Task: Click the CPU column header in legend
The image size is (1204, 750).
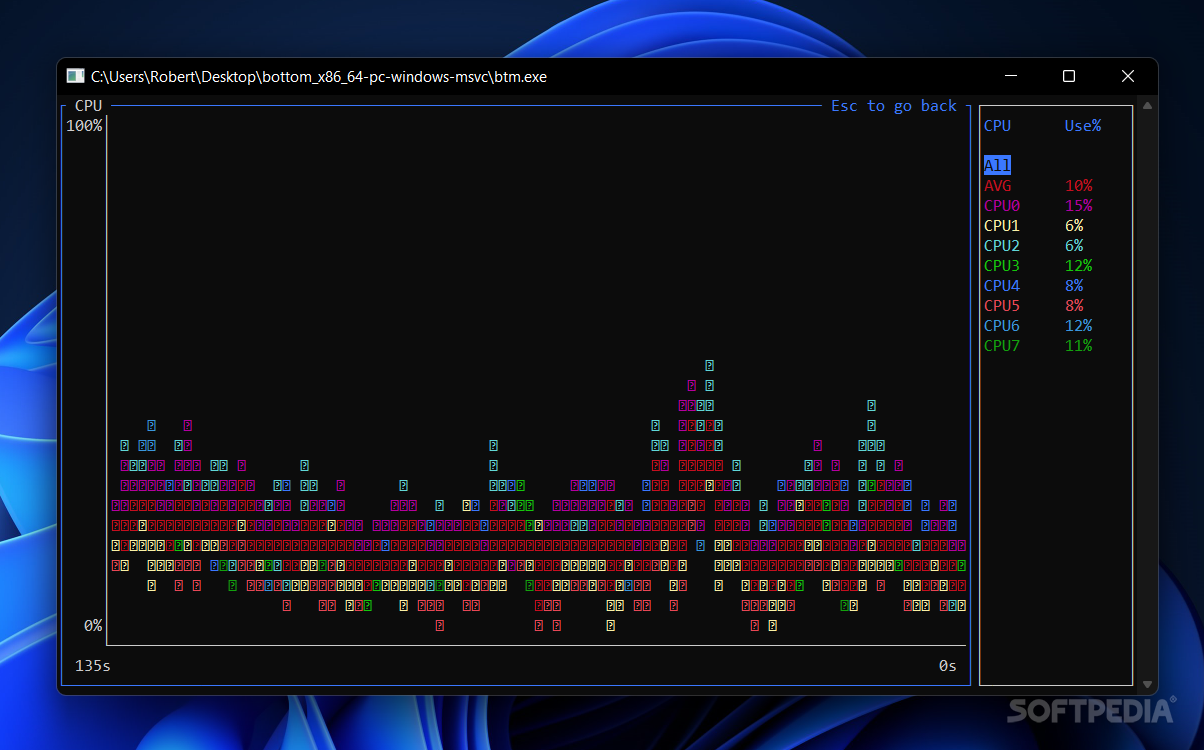Action: (x=997, y=126)
